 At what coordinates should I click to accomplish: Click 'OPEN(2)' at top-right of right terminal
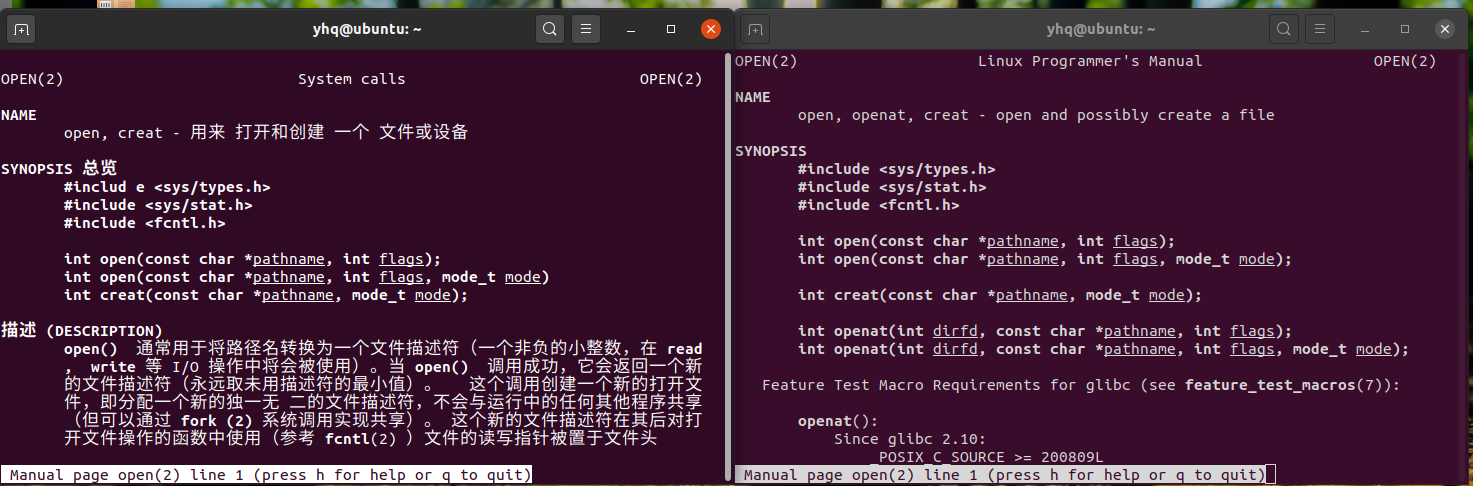click(x=1405, y=61)
